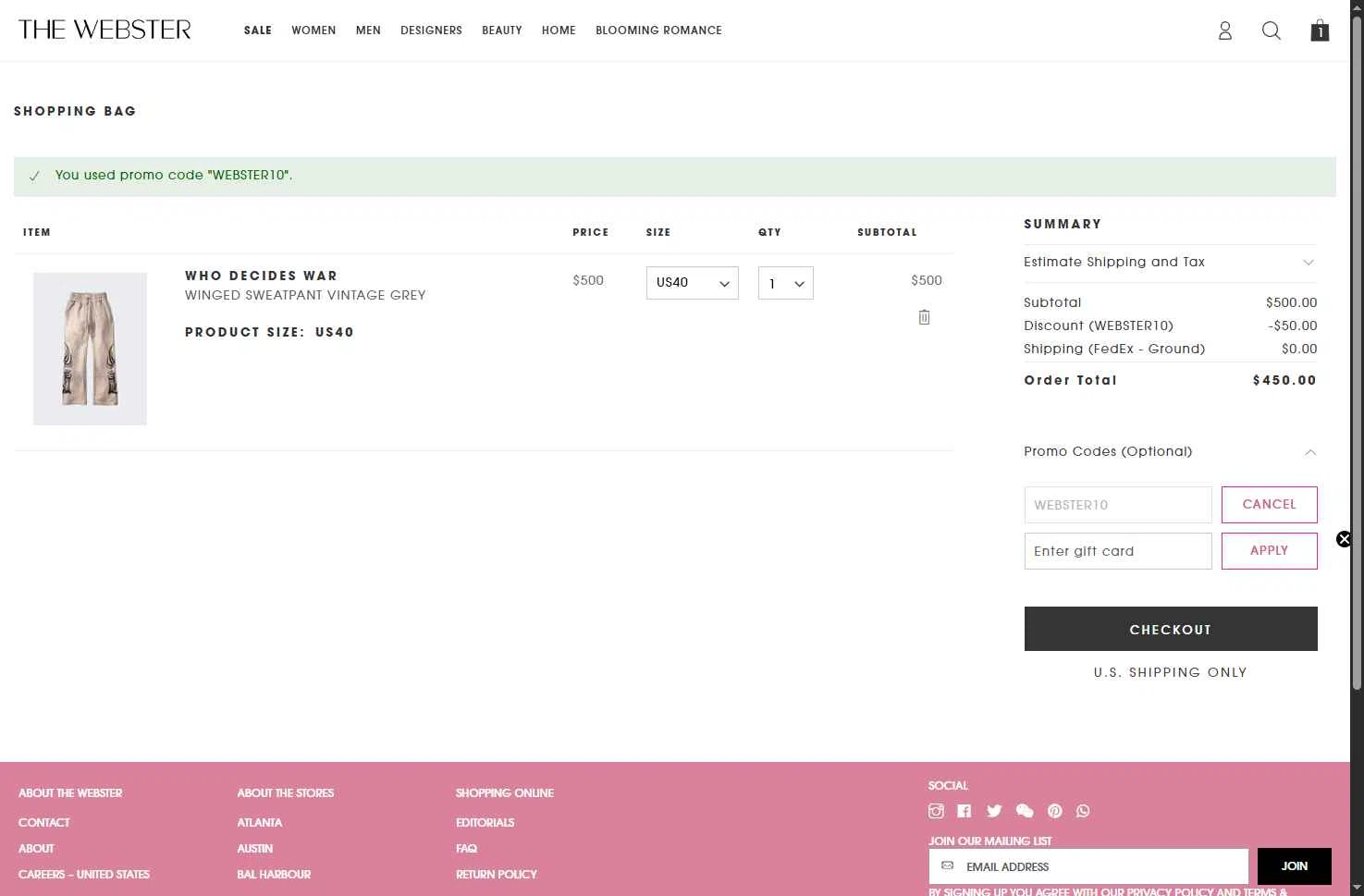Open Winged Sweatpant Vintage Grey product link
Screen dimensions: 1364x896
coord(305,295)
